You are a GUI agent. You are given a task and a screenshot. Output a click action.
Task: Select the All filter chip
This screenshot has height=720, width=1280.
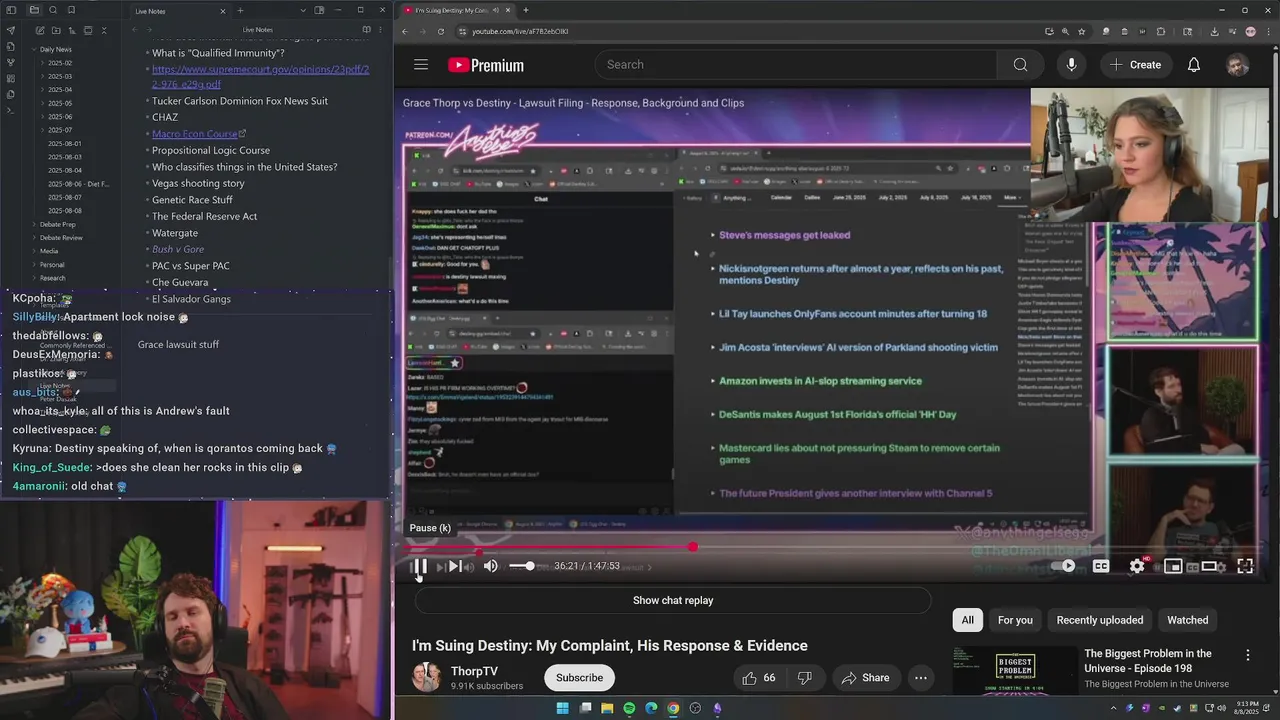tap(967, 620)
